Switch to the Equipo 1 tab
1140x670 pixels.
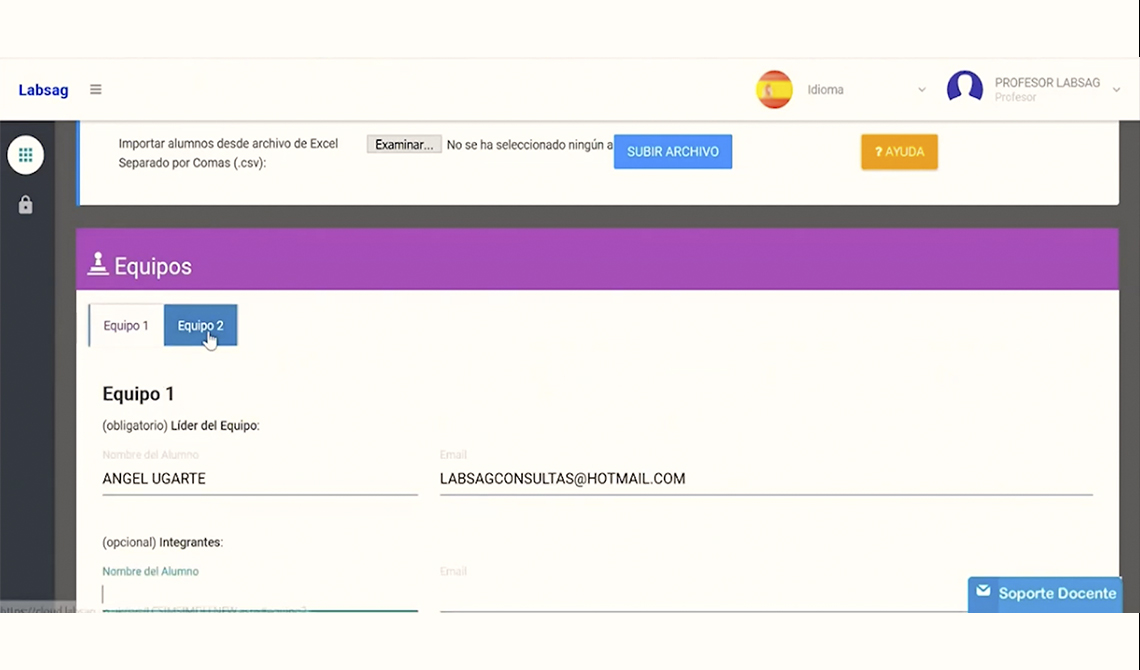(126, 326)
